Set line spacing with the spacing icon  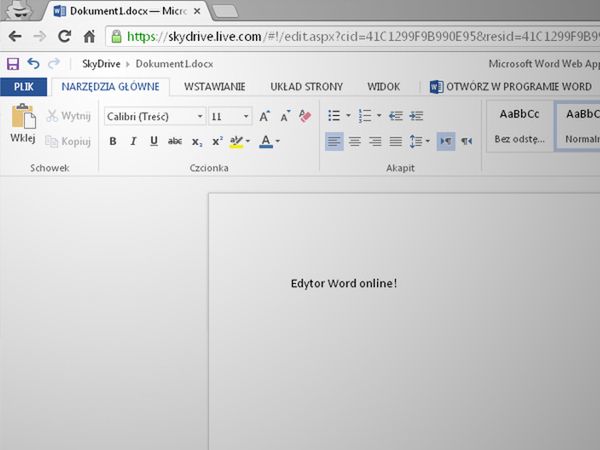(416, 142)
